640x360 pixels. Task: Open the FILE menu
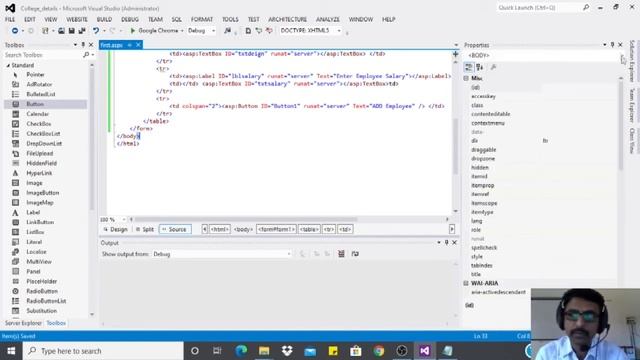pos(10,19)
